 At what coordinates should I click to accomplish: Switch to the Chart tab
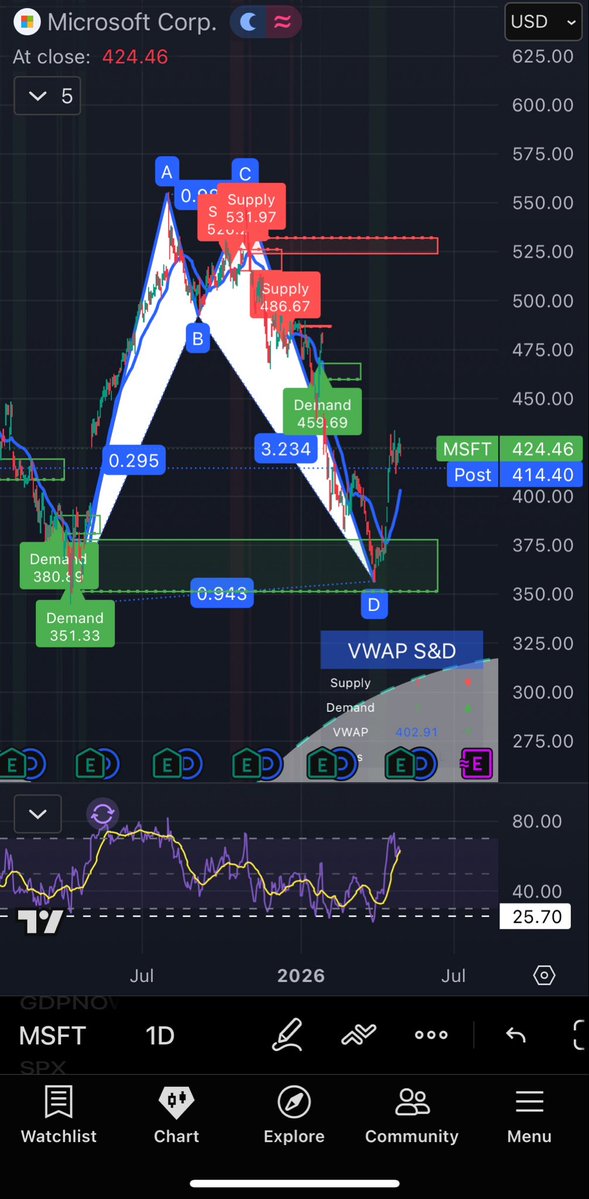click(177, 1115)
